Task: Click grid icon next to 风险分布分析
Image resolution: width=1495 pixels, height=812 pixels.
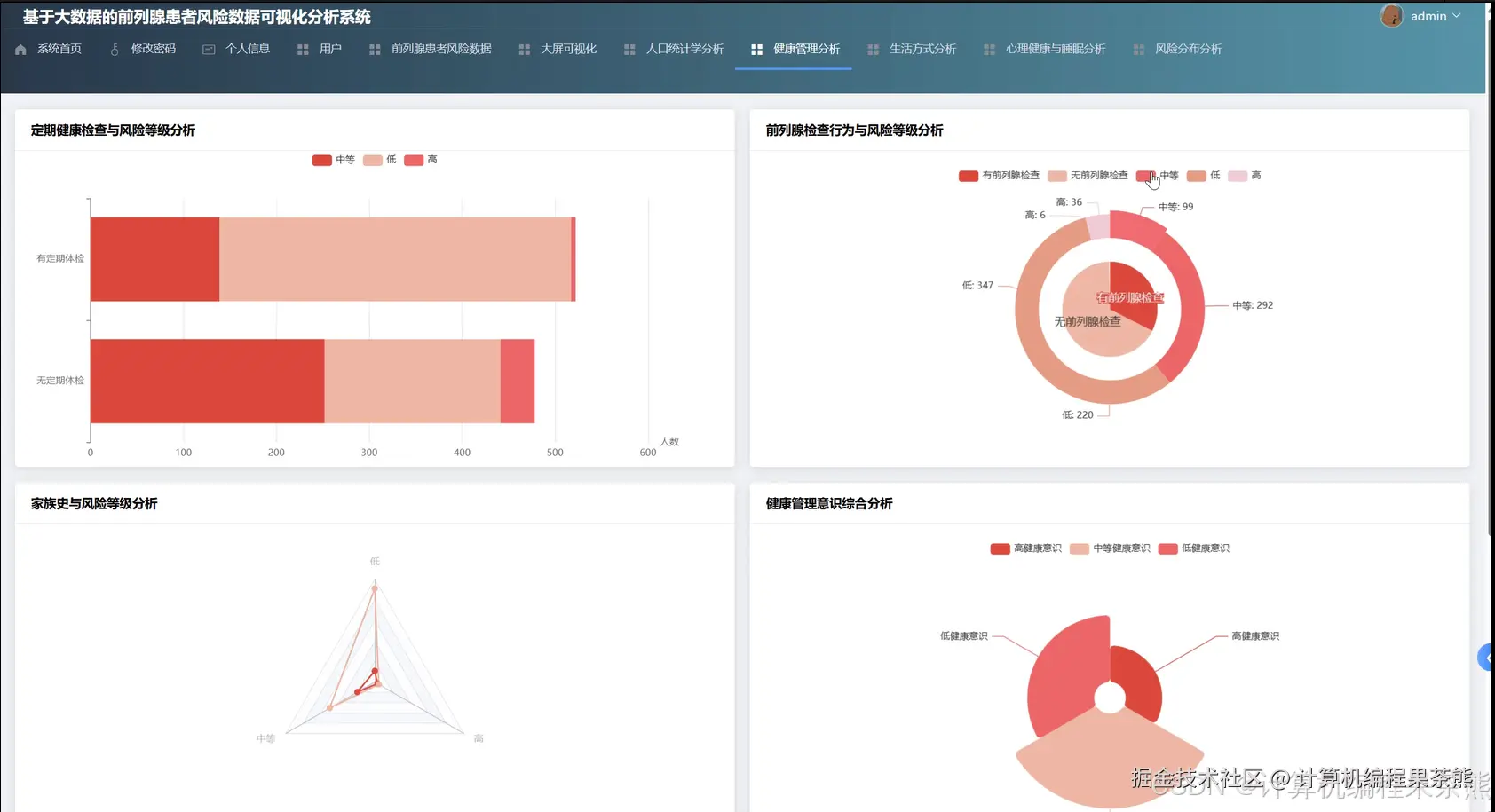Action: (x=1138, y=50)
